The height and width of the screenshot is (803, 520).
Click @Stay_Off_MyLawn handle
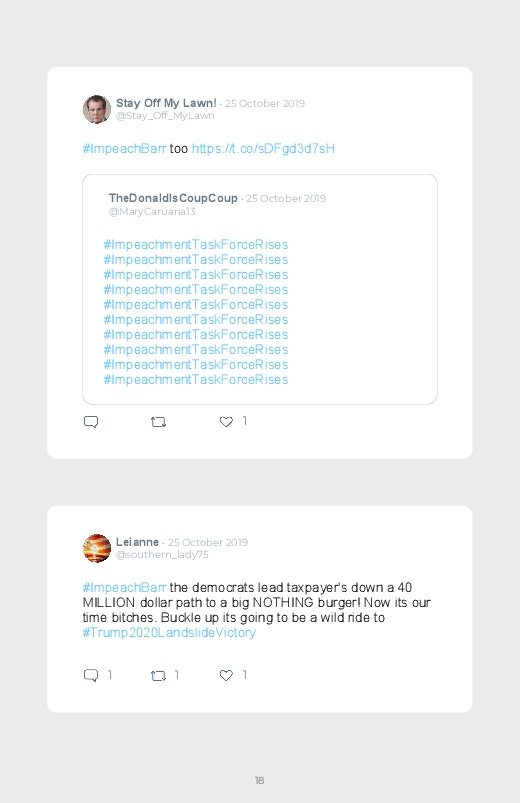click(x=165, y=116)
